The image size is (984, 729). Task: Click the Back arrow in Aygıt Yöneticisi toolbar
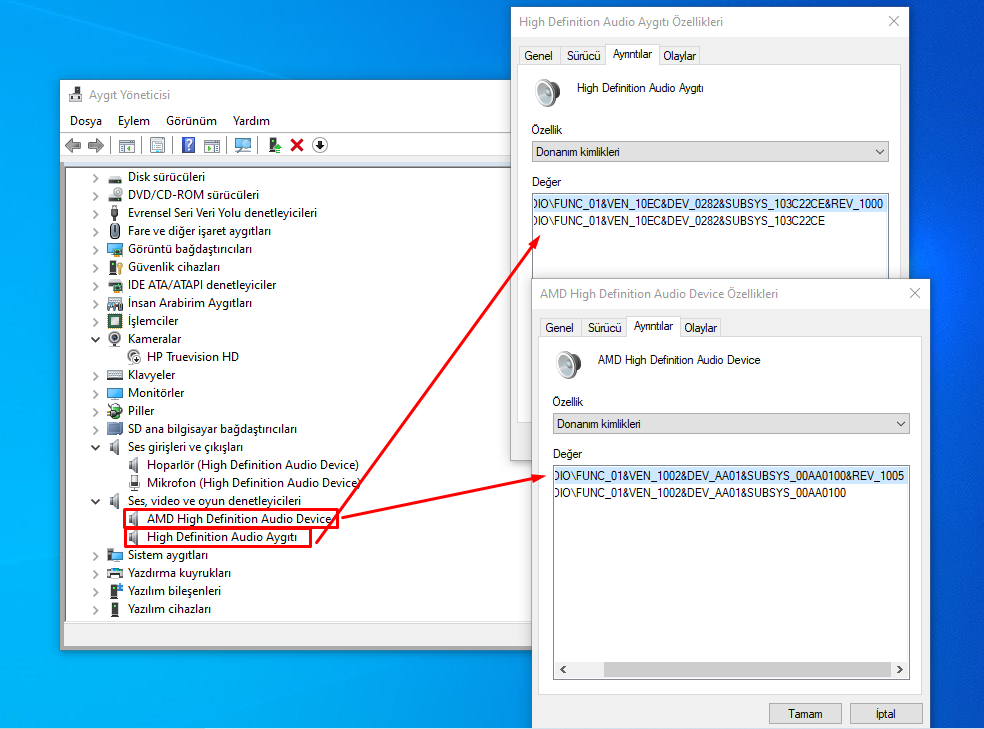[73, 146]
